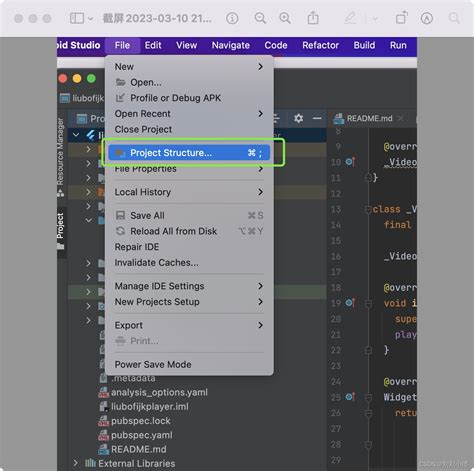Zoom in using Preview toolbar
Image resolution: width=474 pixels, height=471 pixels.
tap(285, 18)
